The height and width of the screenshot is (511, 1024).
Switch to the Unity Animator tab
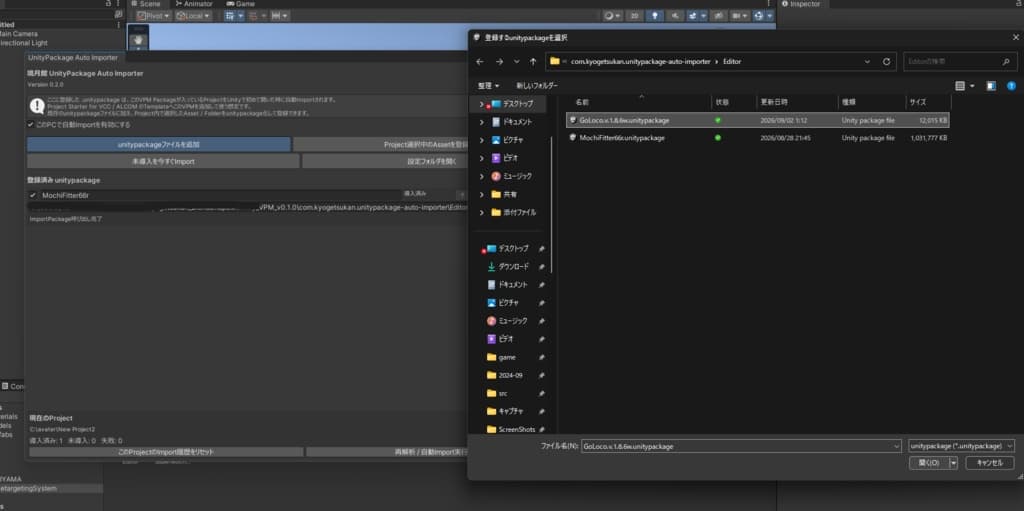click(x=194, y=4)
